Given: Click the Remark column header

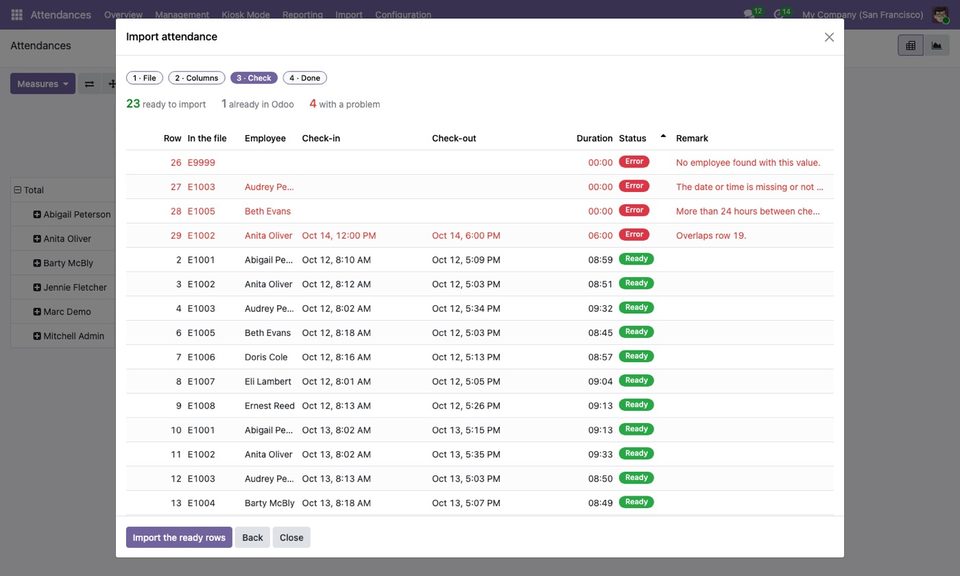Looking at the screenshot, I should pos(692,138).
